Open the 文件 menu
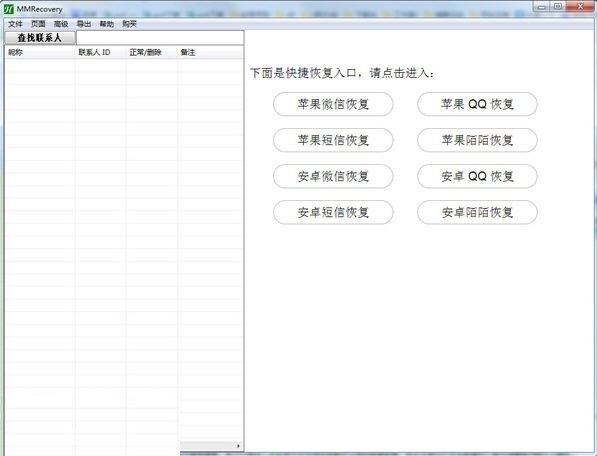The image size is (597, 456). pos(15,24)
